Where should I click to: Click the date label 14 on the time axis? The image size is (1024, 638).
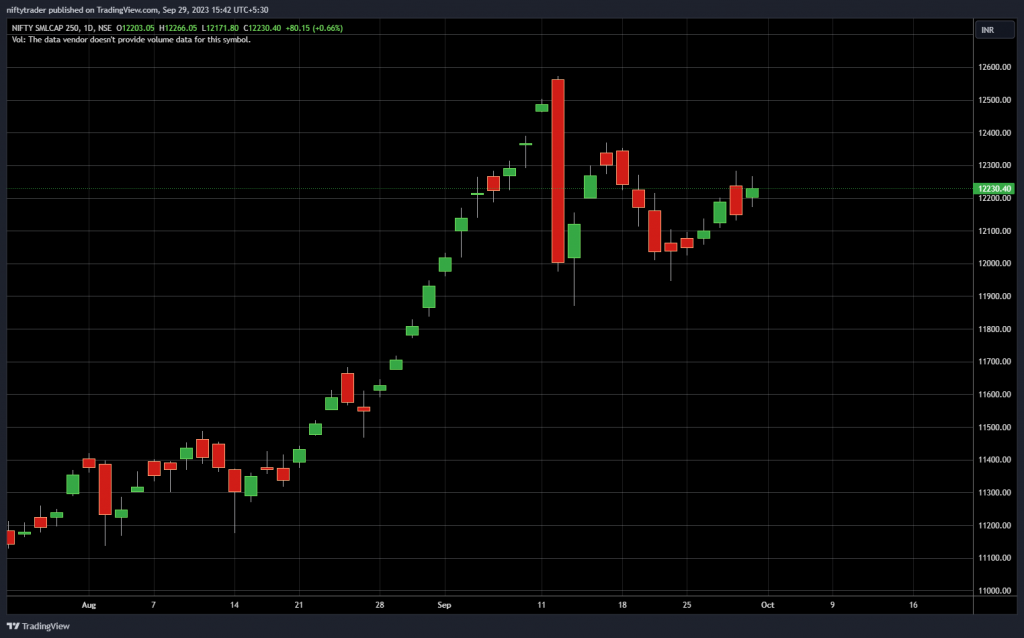(234, 605)
